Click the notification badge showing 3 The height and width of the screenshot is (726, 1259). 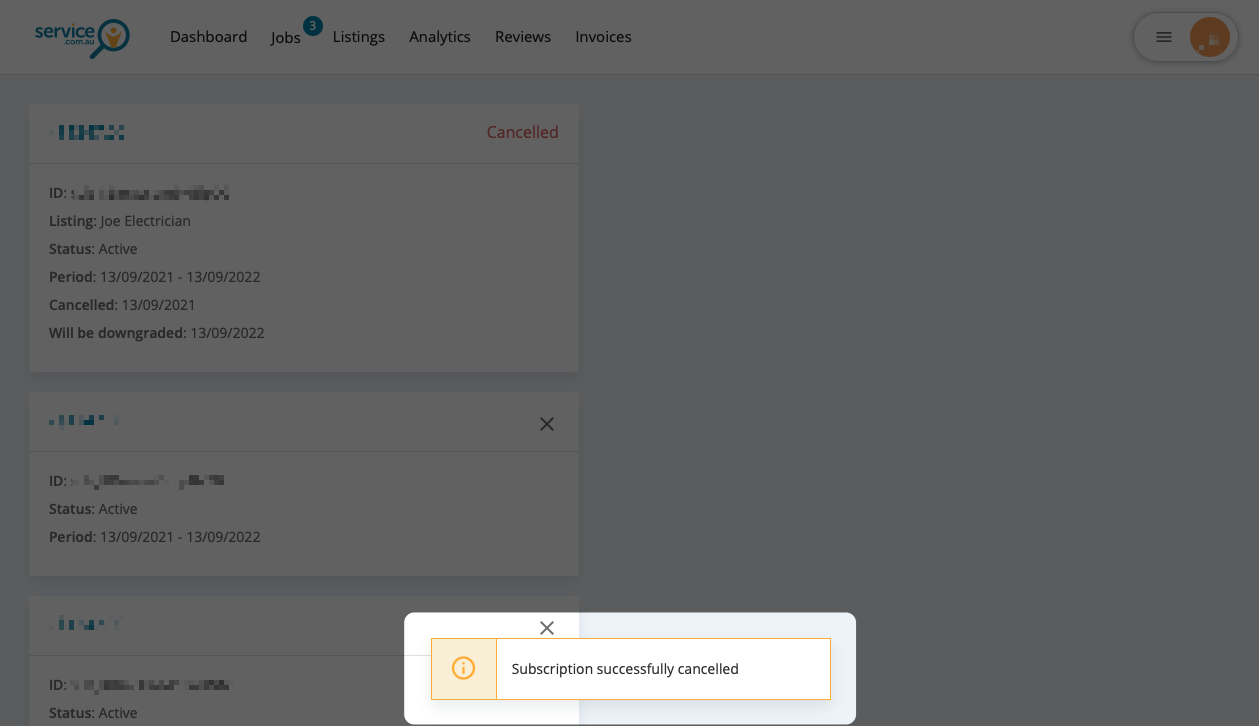coord(312,26)
